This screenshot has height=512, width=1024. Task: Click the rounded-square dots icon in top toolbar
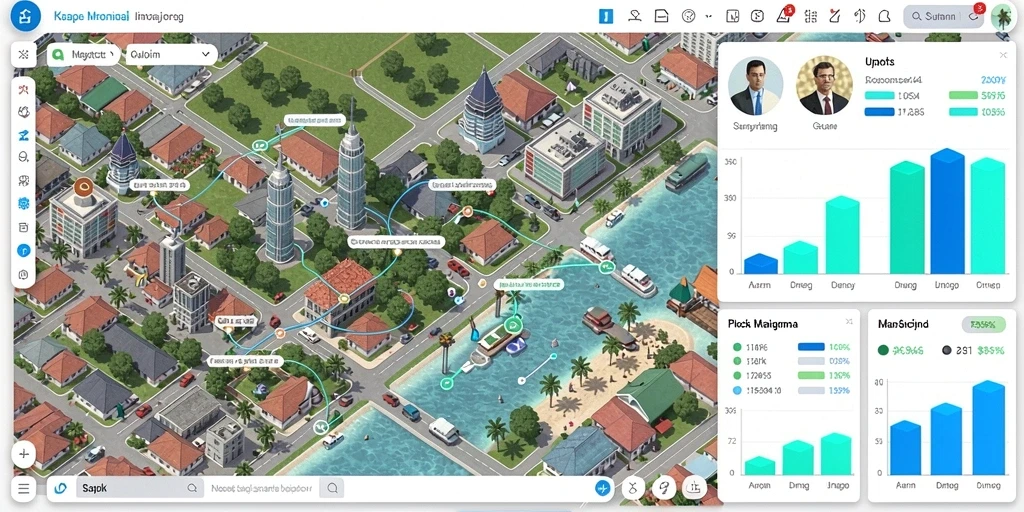(758, 16)
